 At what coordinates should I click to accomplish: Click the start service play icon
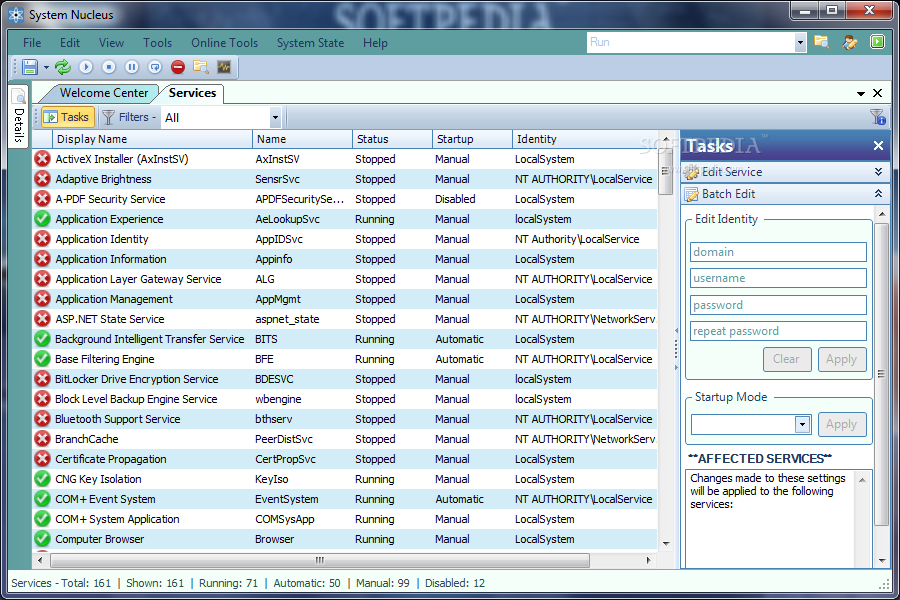tap(86, 67)
